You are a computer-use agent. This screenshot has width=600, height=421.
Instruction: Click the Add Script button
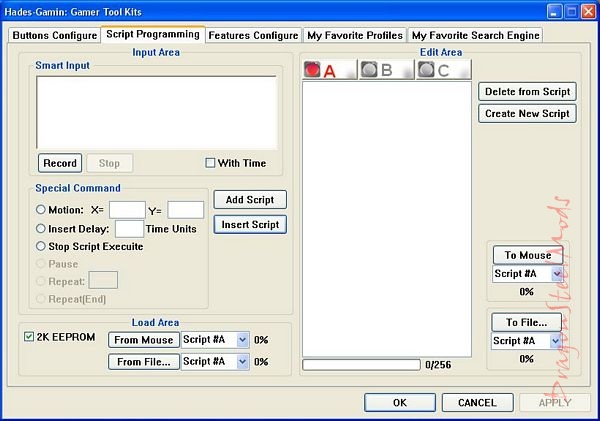249,200
